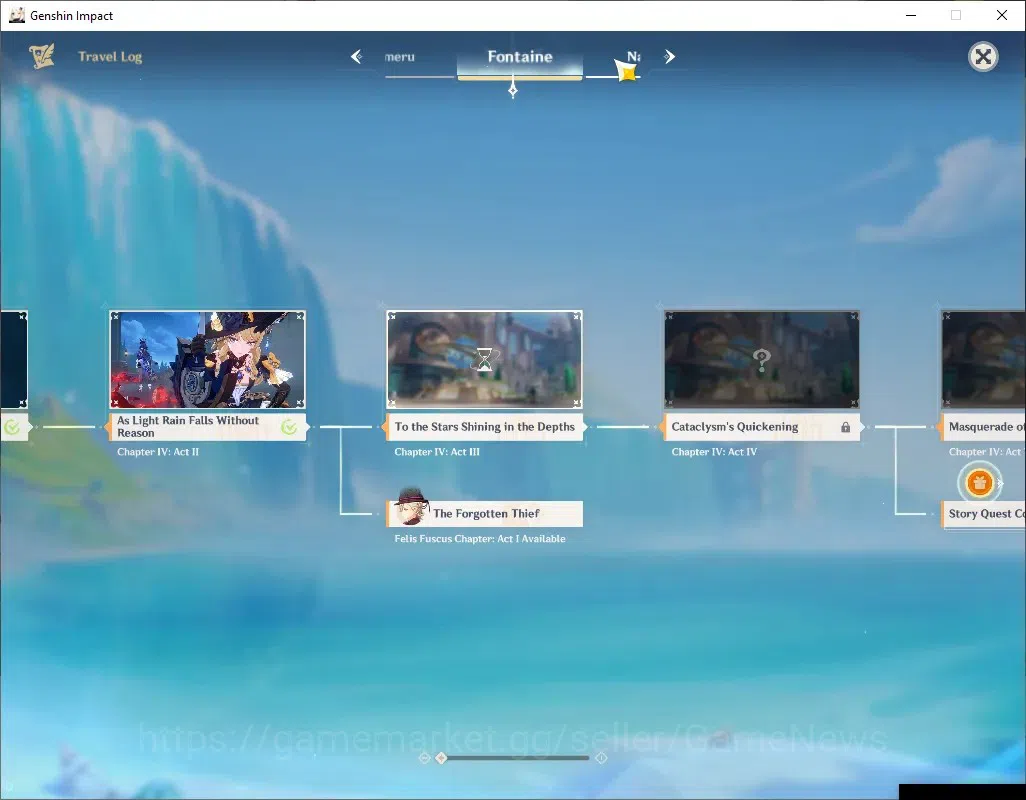Maximize the Genshin Impact window

pos(956,15)
